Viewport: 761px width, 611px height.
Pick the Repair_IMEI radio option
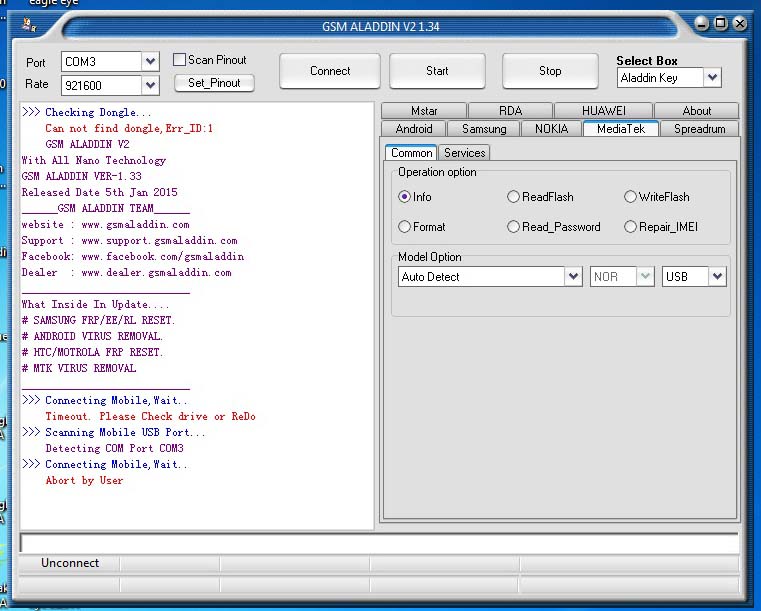(630, 227)
